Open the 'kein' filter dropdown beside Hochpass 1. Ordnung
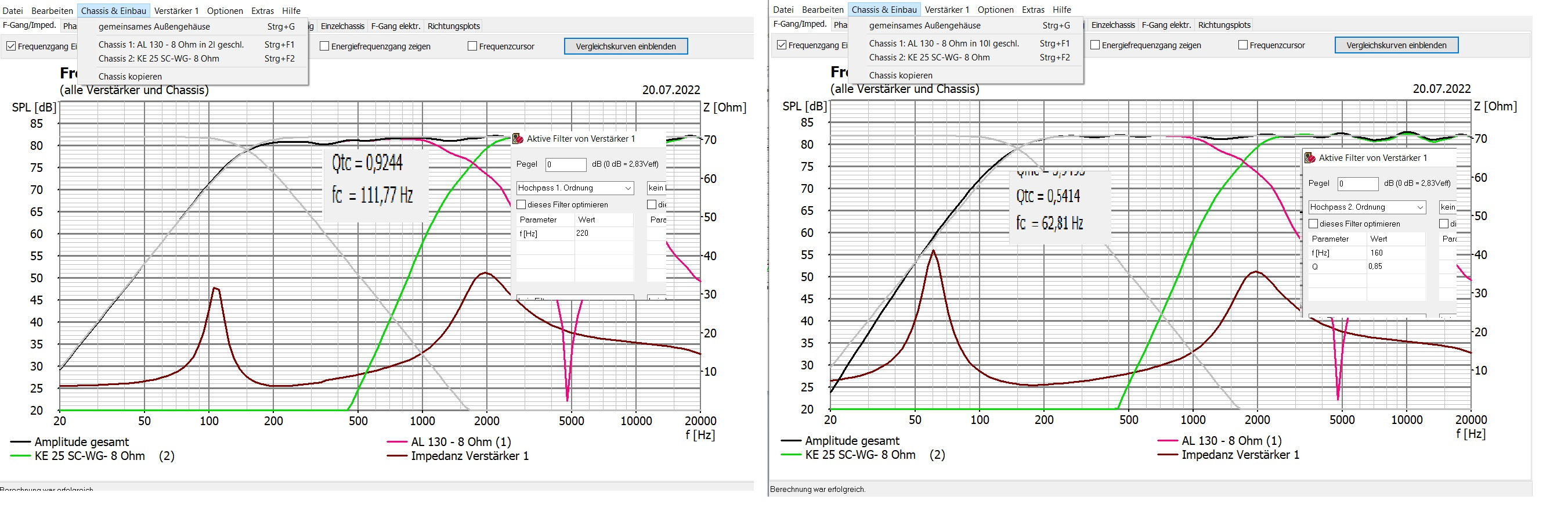Image resolution: width=1568 pixels, height=532 pixels. point(656,188)
